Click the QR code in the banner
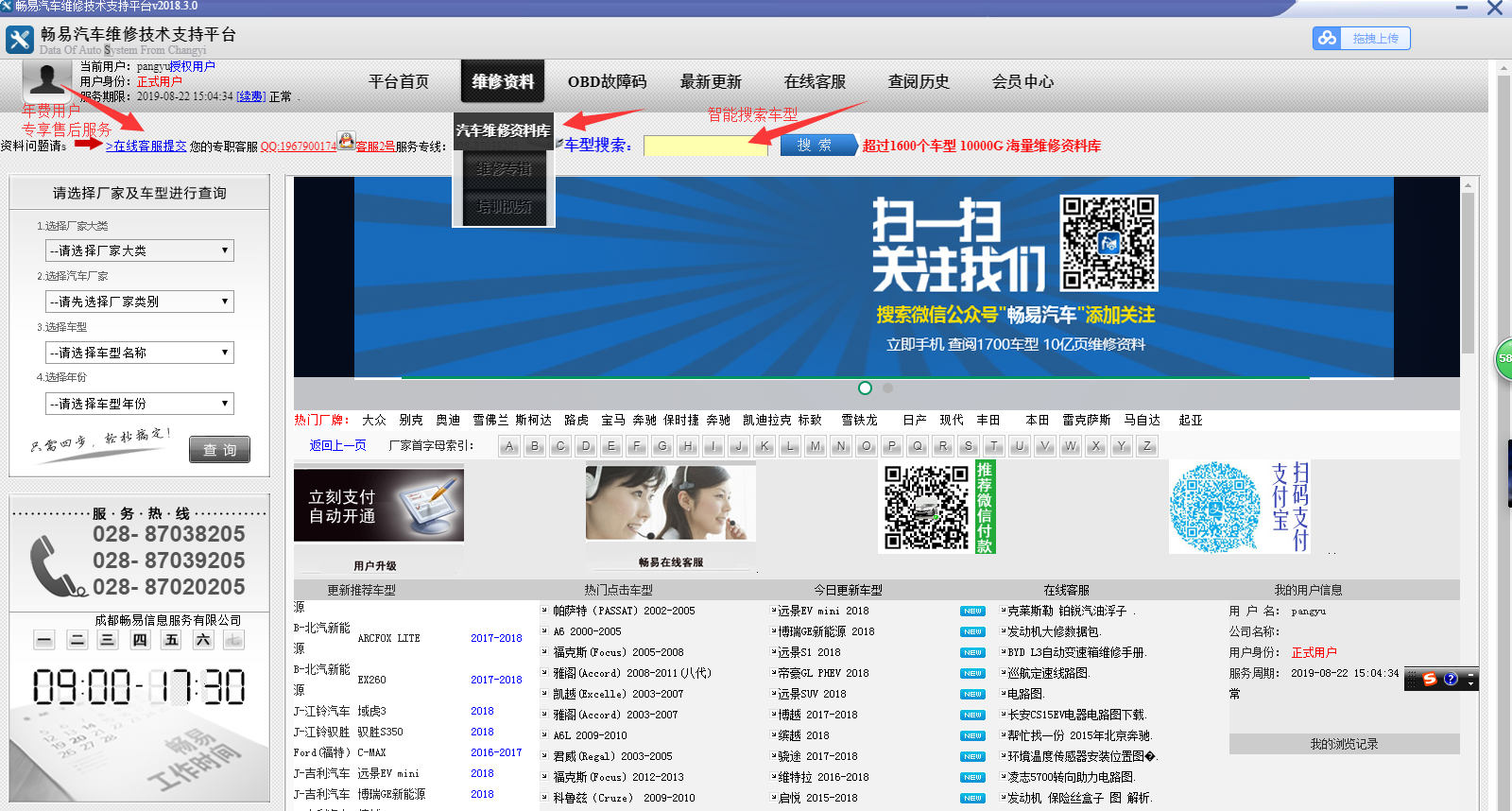The height and width of the screenshot is (811, 1512). click(x=1108, y=243)
